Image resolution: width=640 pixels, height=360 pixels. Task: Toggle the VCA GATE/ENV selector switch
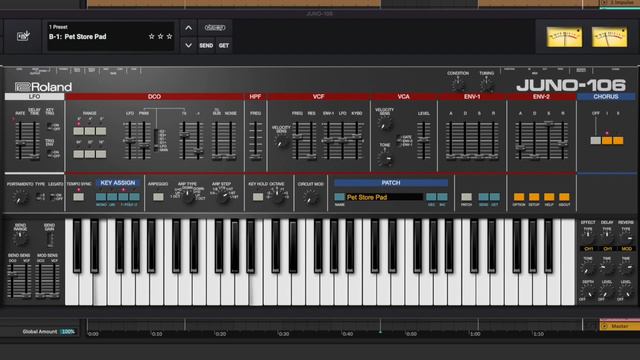click(x=399, y=141)
